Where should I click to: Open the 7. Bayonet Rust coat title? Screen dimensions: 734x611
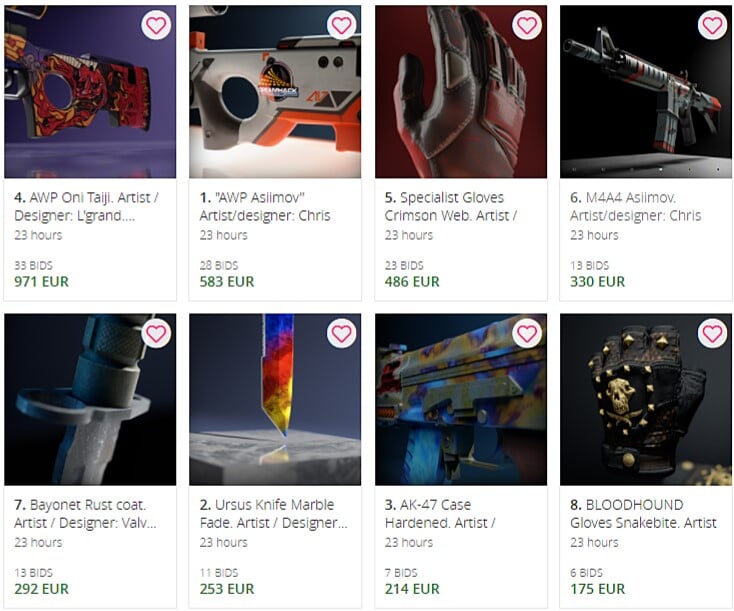tap(85, 514)
